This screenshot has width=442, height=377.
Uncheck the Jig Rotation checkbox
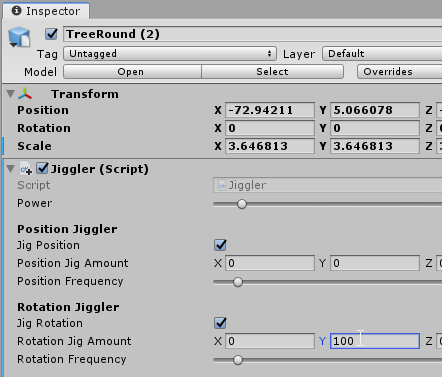[x=220, y=323]
